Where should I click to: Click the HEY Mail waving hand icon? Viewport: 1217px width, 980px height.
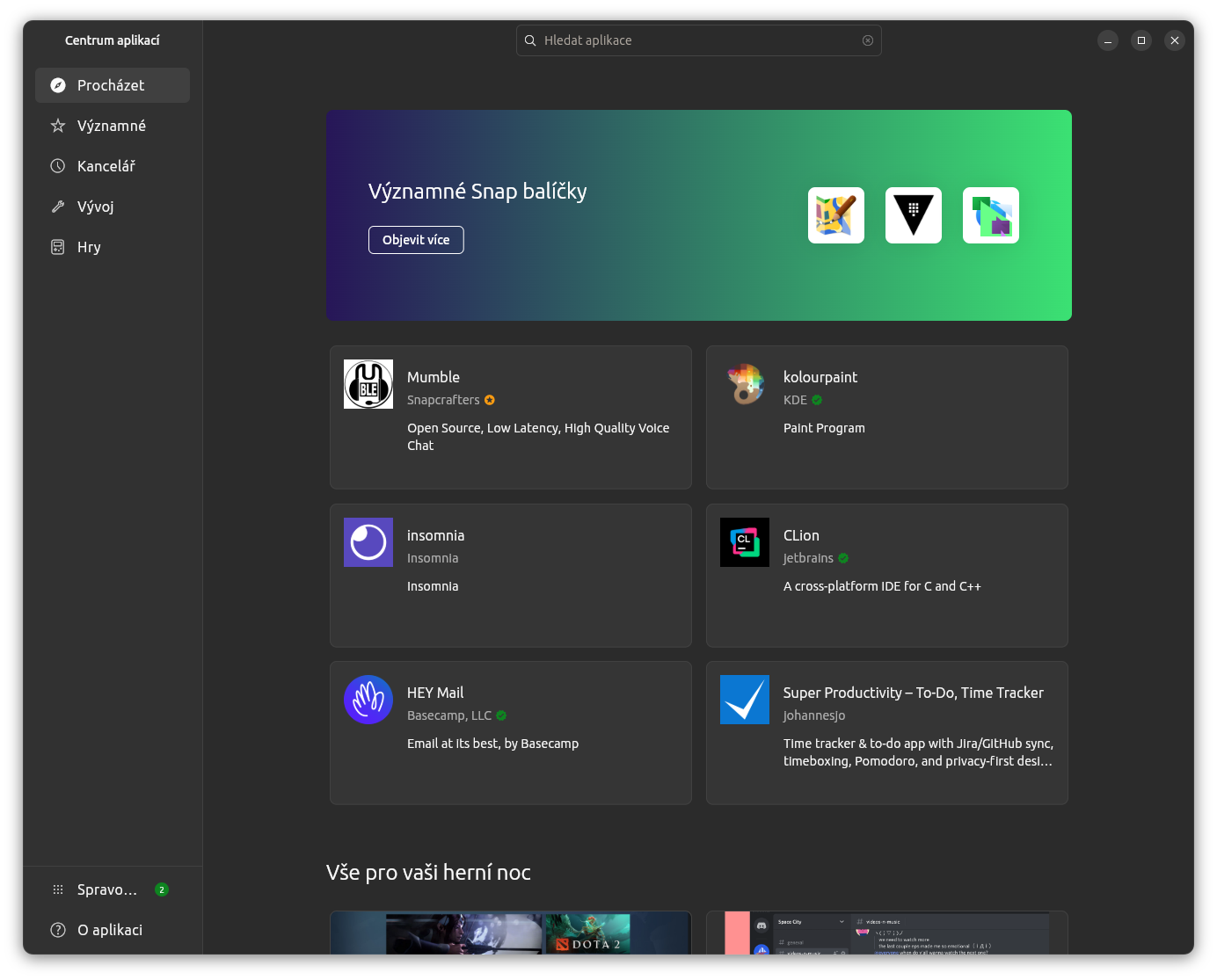[368, 700]
